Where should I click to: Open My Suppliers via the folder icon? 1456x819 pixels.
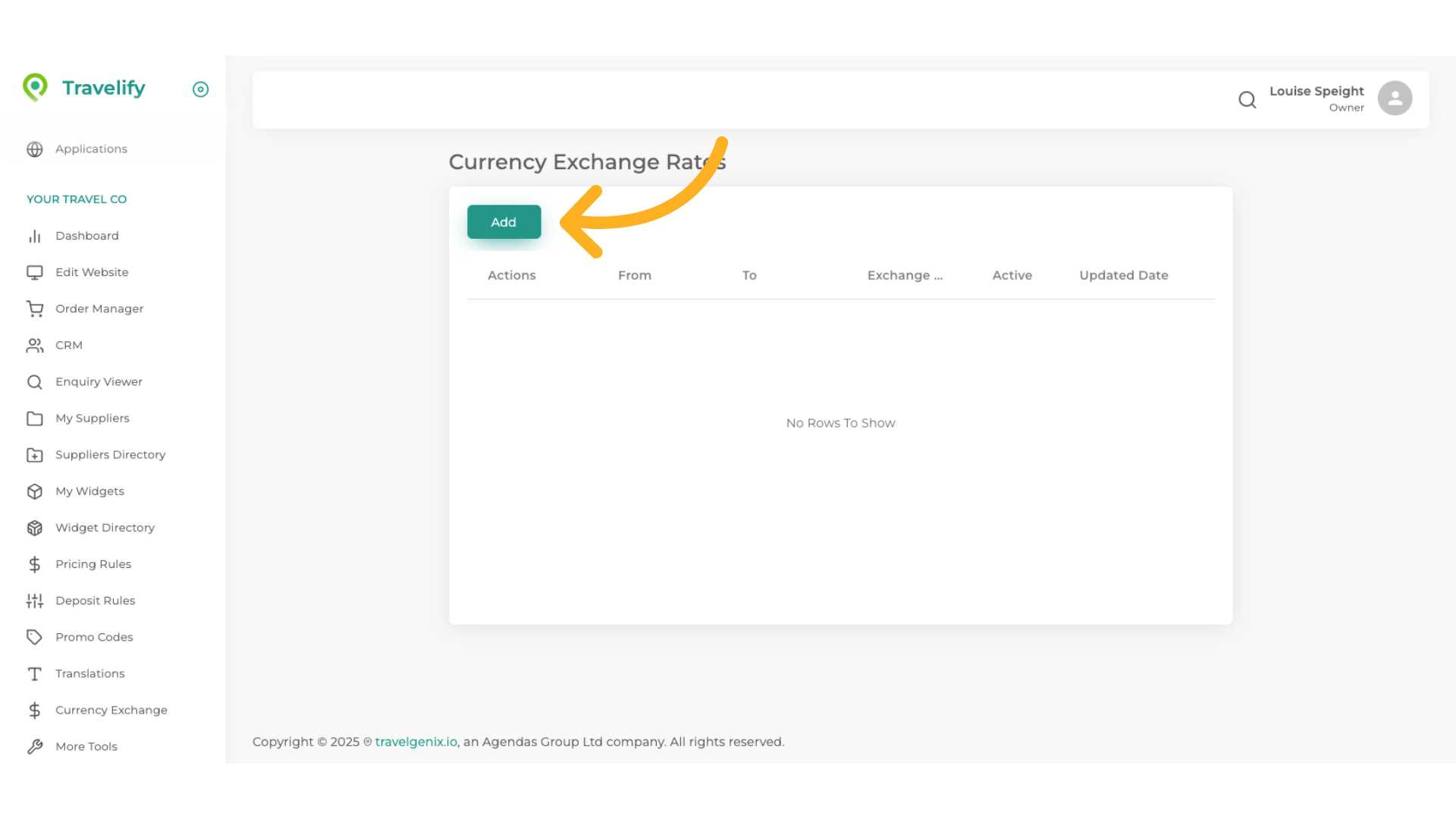click(x=35, y=418)
